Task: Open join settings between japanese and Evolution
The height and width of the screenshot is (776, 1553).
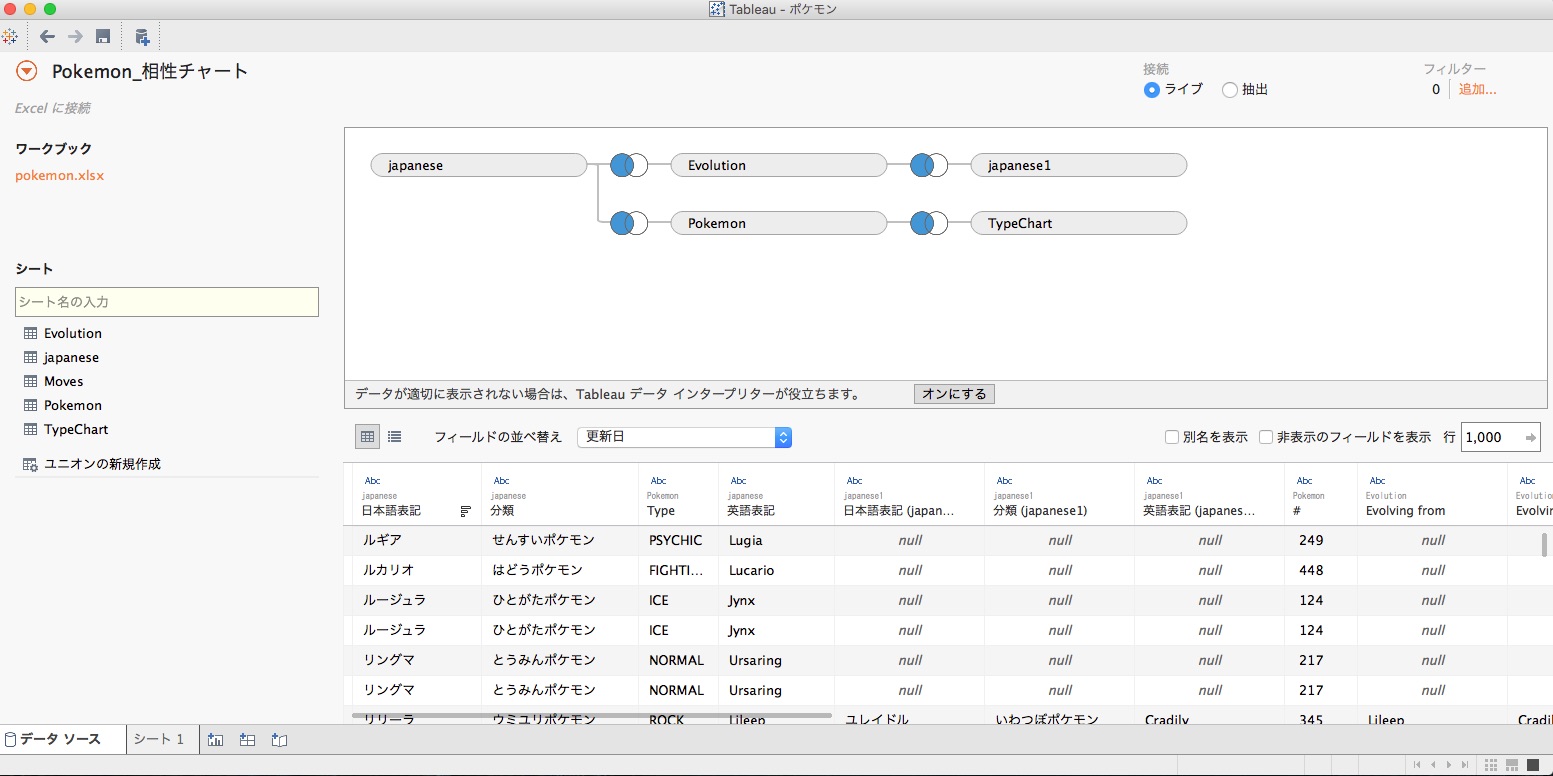Action: click(629, 165)
